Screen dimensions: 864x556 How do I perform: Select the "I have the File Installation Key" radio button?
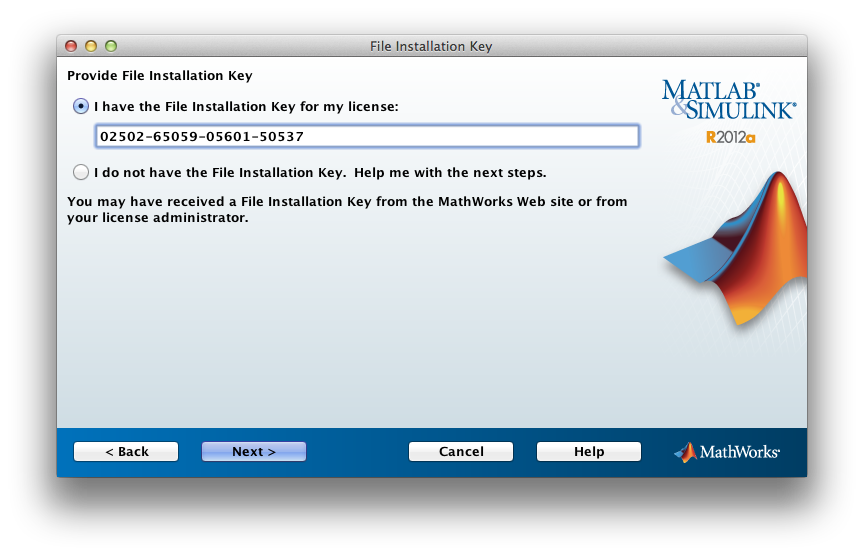tap(81, 106)
